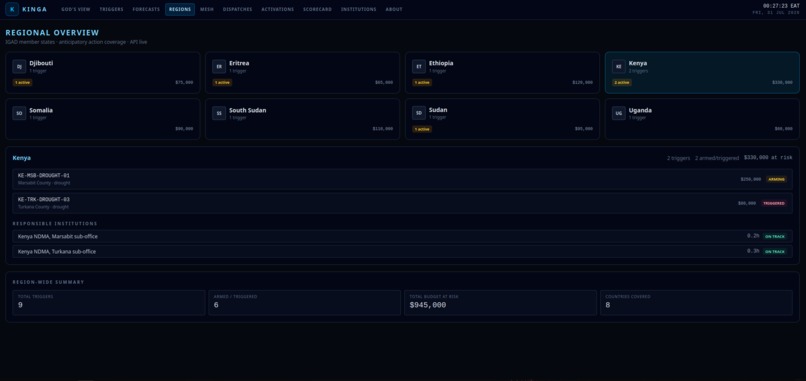Open the God's View tab
The image size is (806, 381).
point(76,9)
